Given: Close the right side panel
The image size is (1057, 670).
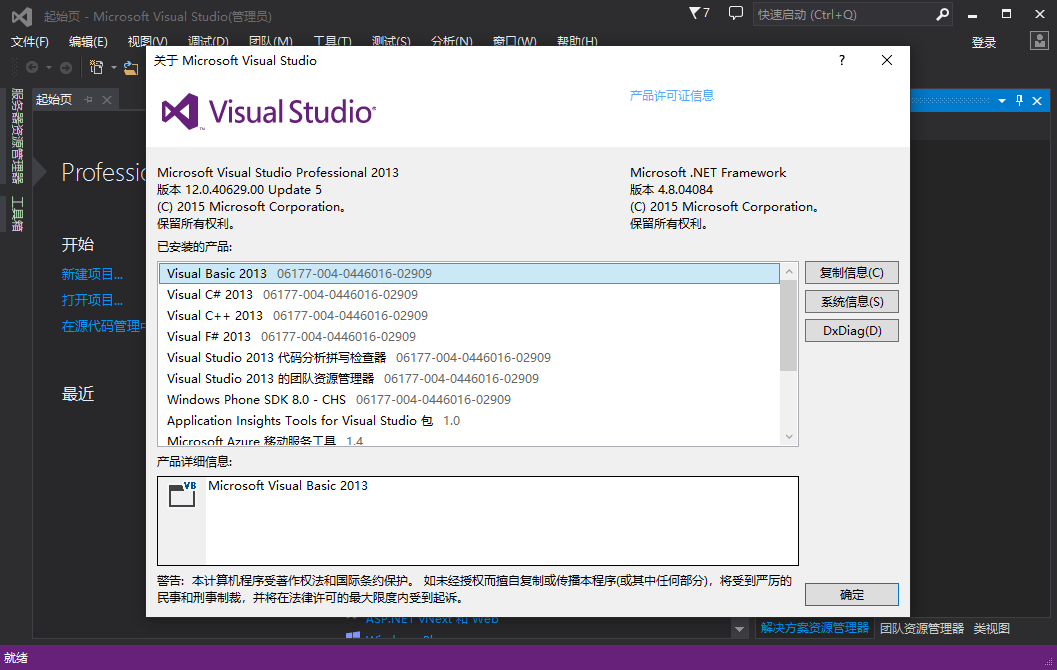Looking at the screenshot, I should (x=1037, y=100).
